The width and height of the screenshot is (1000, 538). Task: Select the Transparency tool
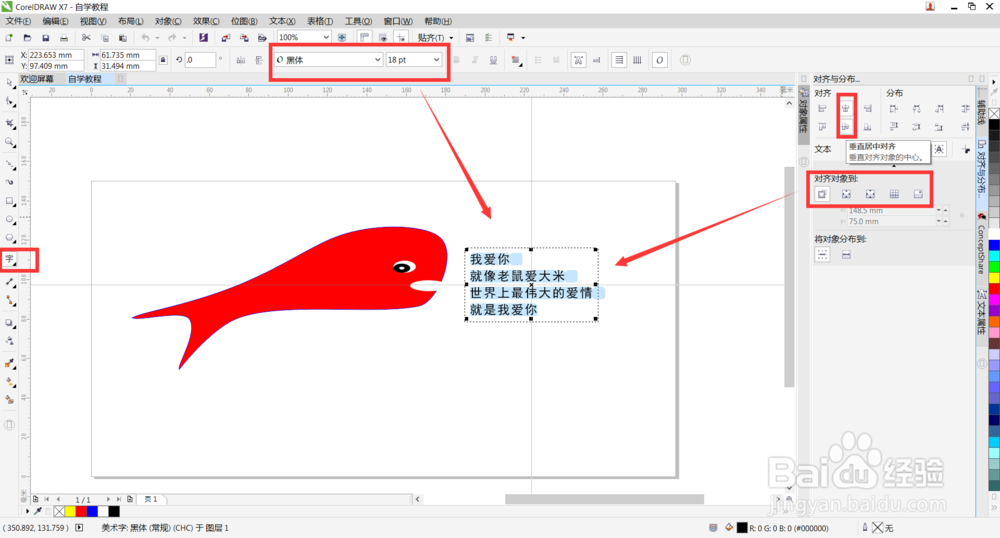[x=10, y=340]
